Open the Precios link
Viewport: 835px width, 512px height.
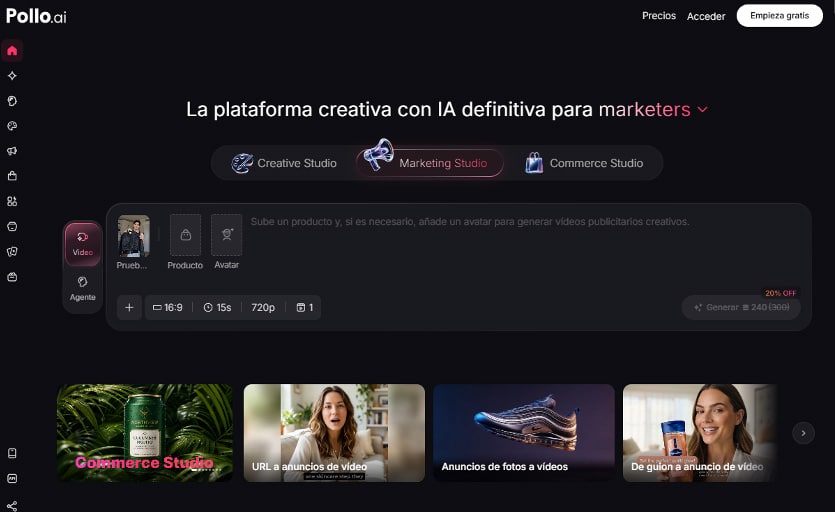point(659,16)
